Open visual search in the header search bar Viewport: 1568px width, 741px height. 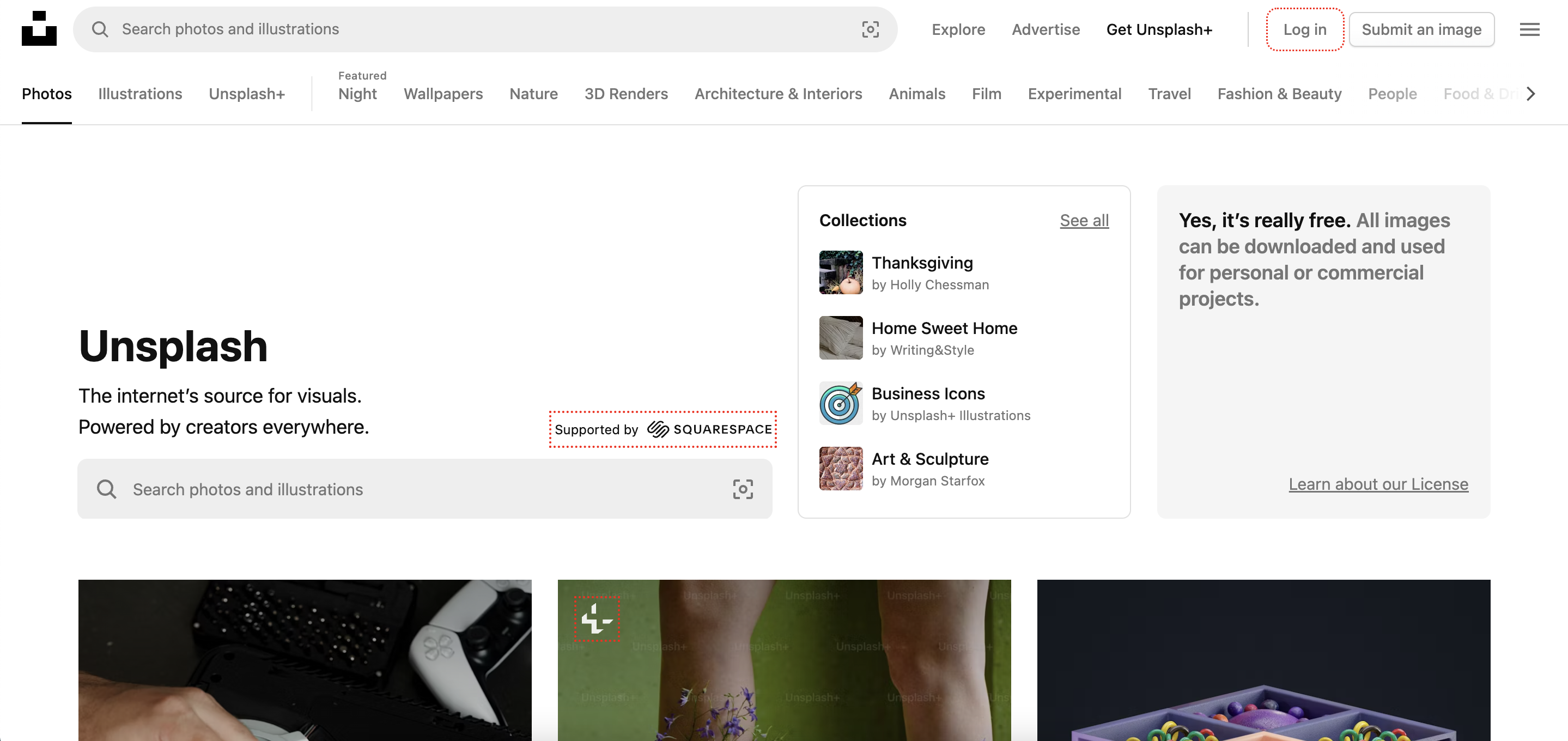870,29
